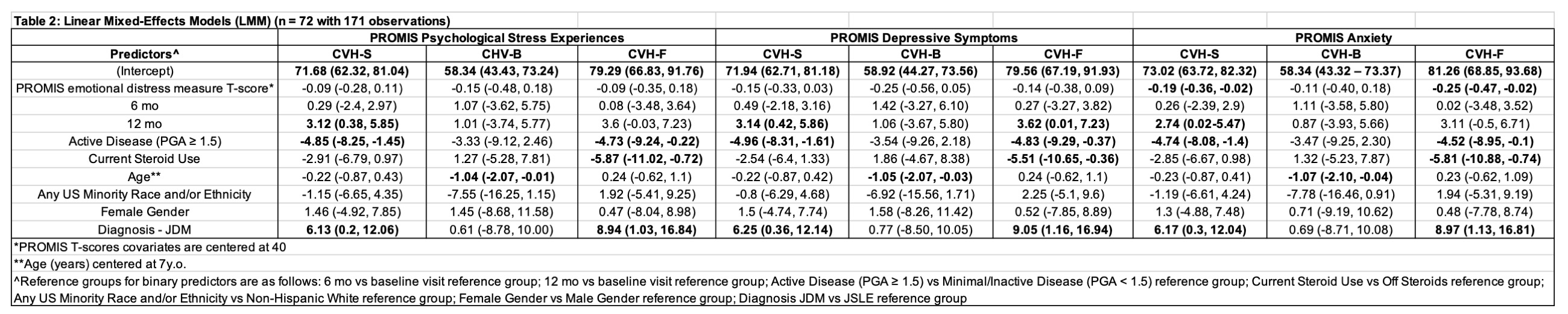The height and width of the screenshot is (314, 1568).
Task: Select the "PROMIS Depressive Symptoms" group header
Action: 923,38
